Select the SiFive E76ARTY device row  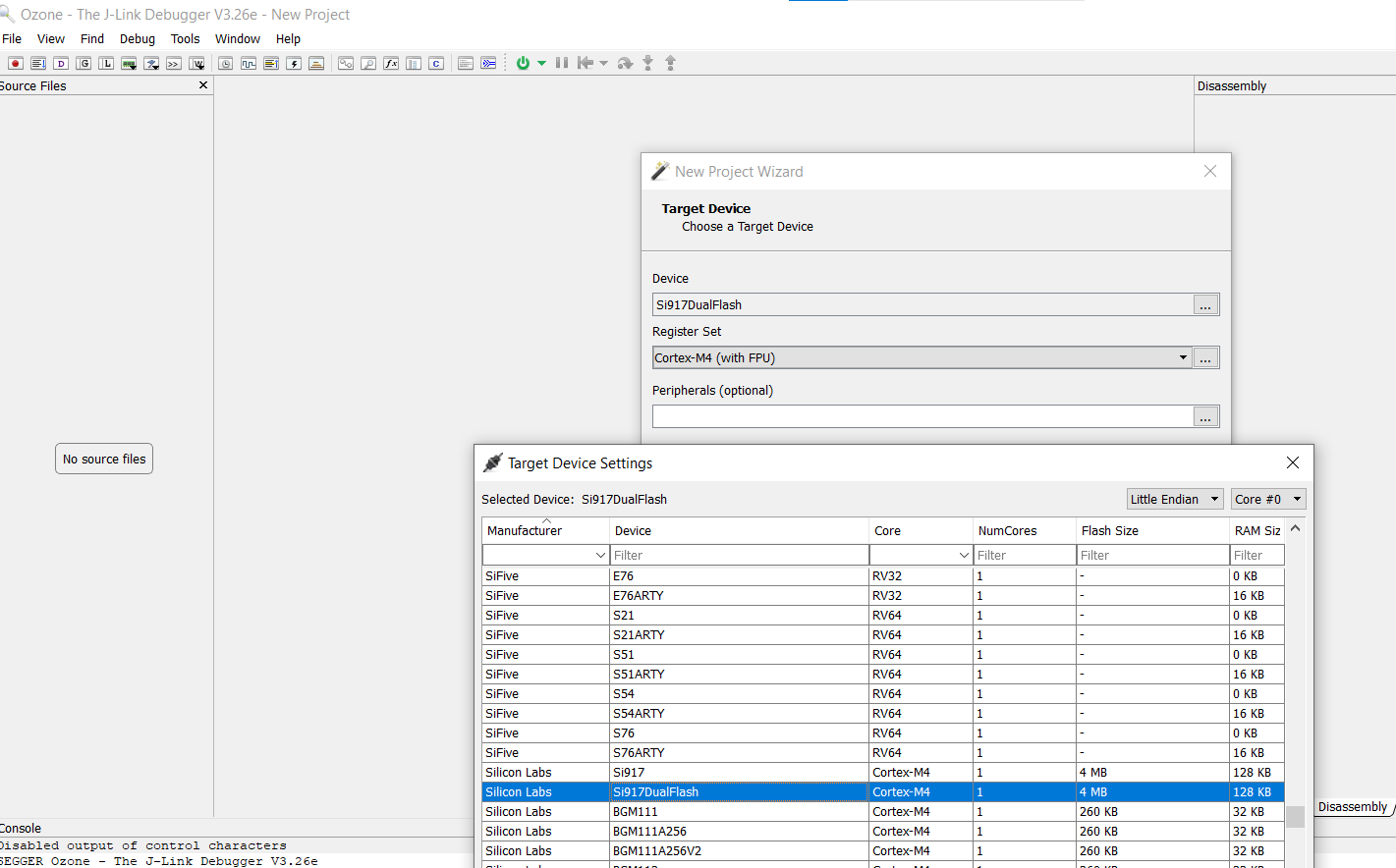(883, 596)
